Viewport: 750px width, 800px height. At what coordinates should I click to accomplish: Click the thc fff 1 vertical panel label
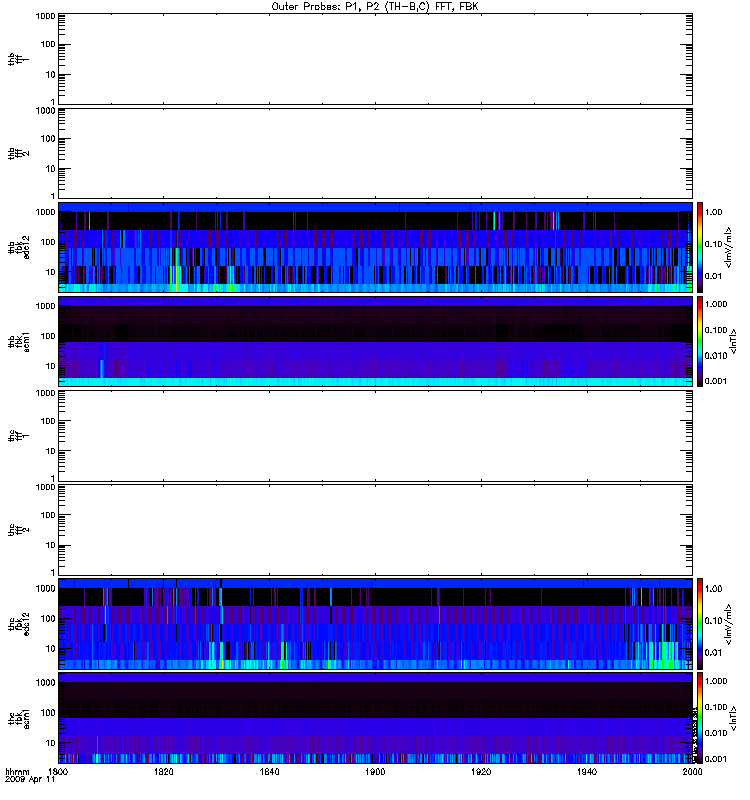tap(19, 436)
